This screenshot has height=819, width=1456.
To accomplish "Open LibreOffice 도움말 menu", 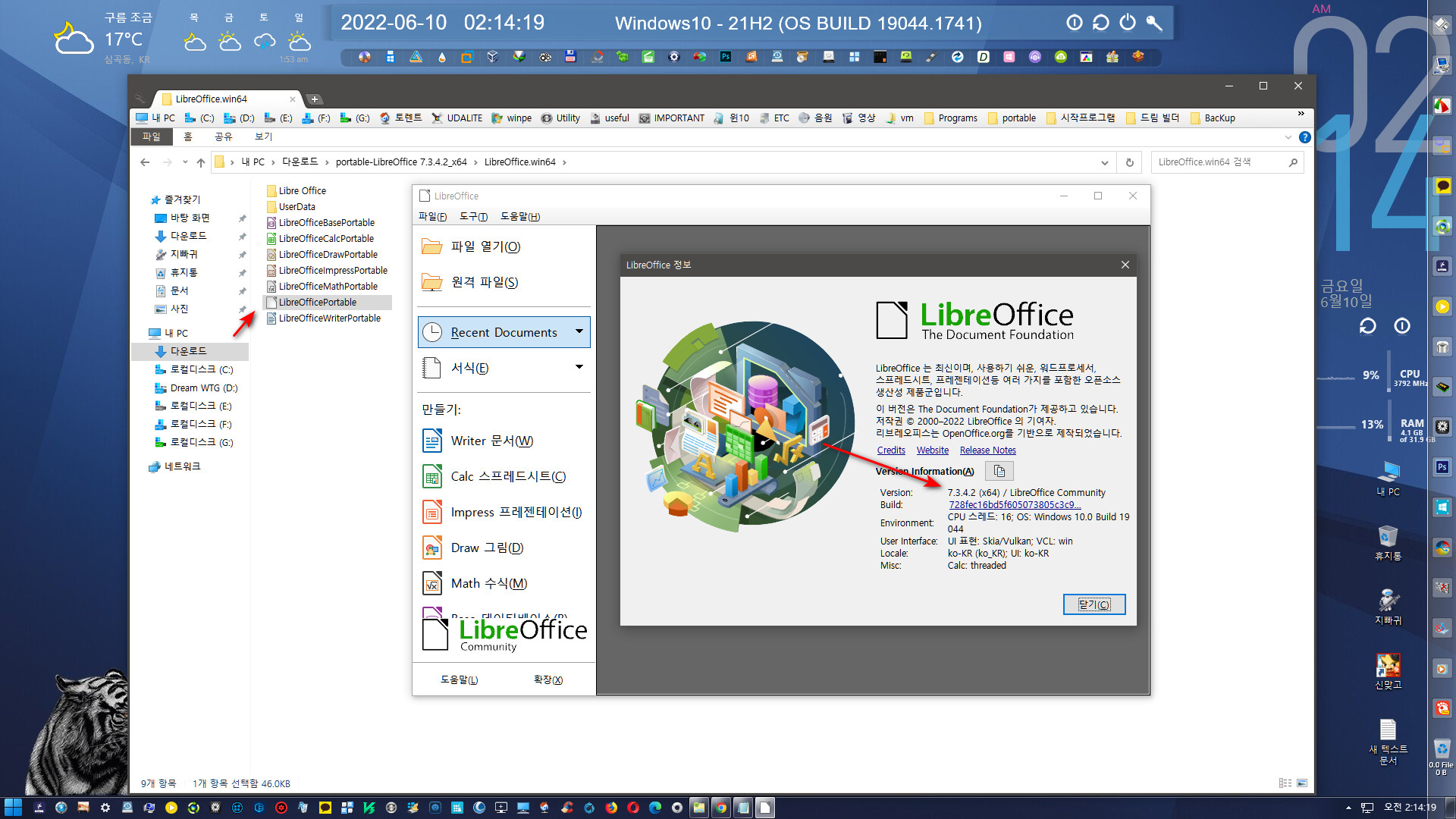I will click(x=519, y=217).
